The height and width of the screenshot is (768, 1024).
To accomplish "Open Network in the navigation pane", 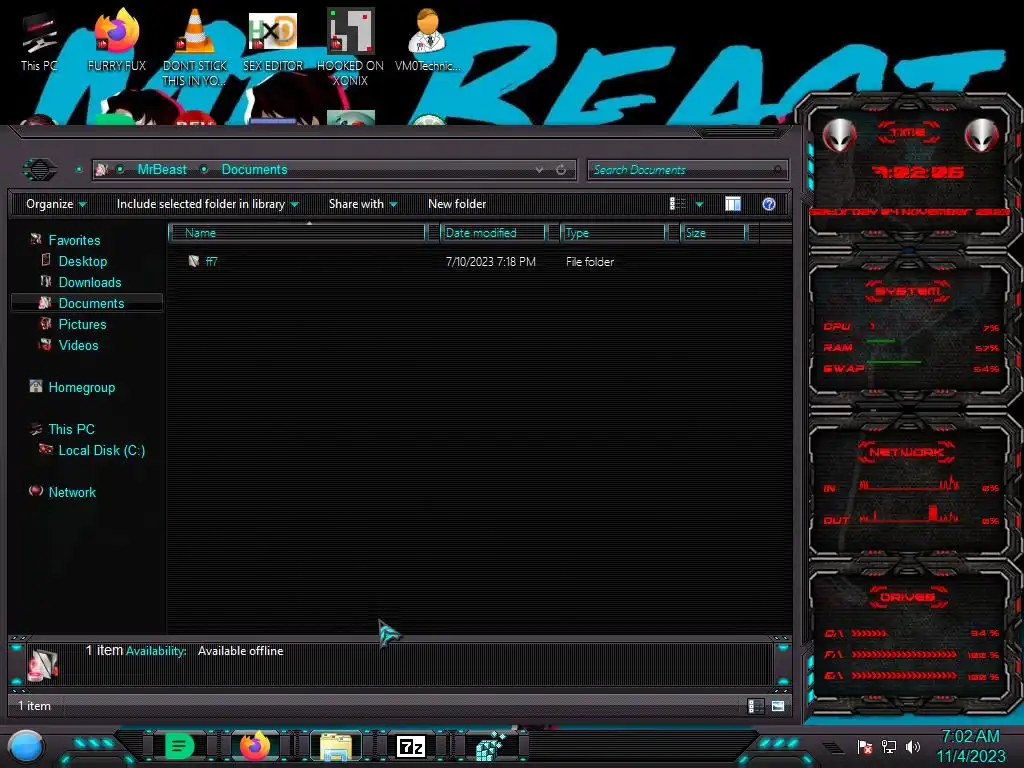I will click(x=72, y=492).
